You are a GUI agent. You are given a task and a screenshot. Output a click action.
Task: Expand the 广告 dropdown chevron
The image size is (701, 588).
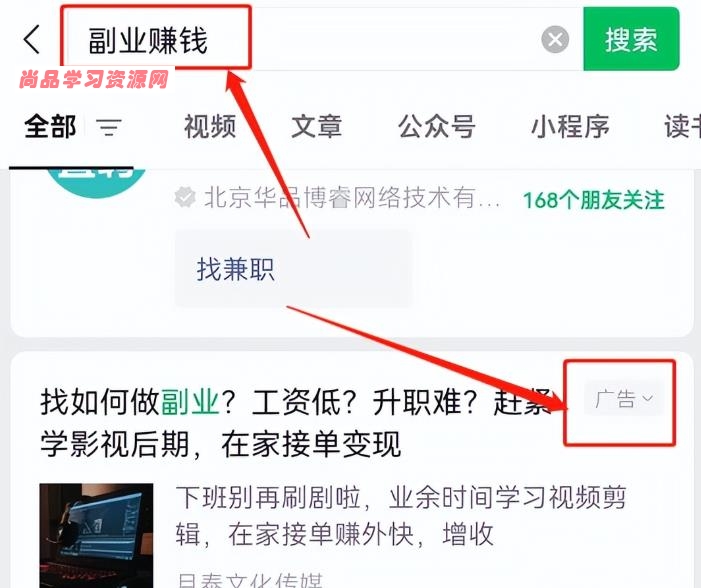(x=647, y=398)
